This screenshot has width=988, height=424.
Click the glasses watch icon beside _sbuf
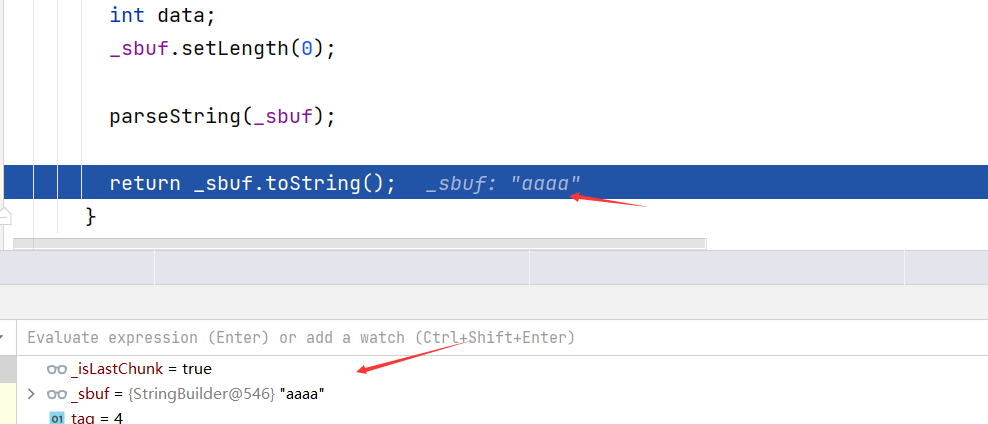57,394
